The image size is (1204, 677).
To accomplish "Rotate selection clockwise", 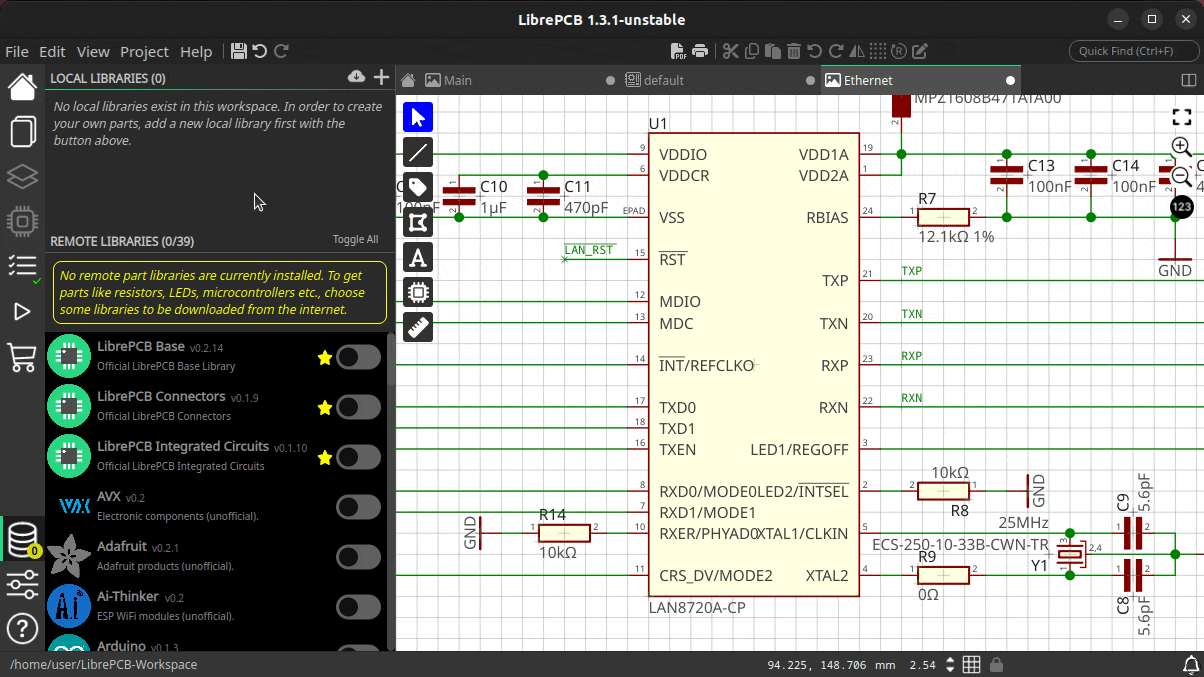I will coord(835,51).
